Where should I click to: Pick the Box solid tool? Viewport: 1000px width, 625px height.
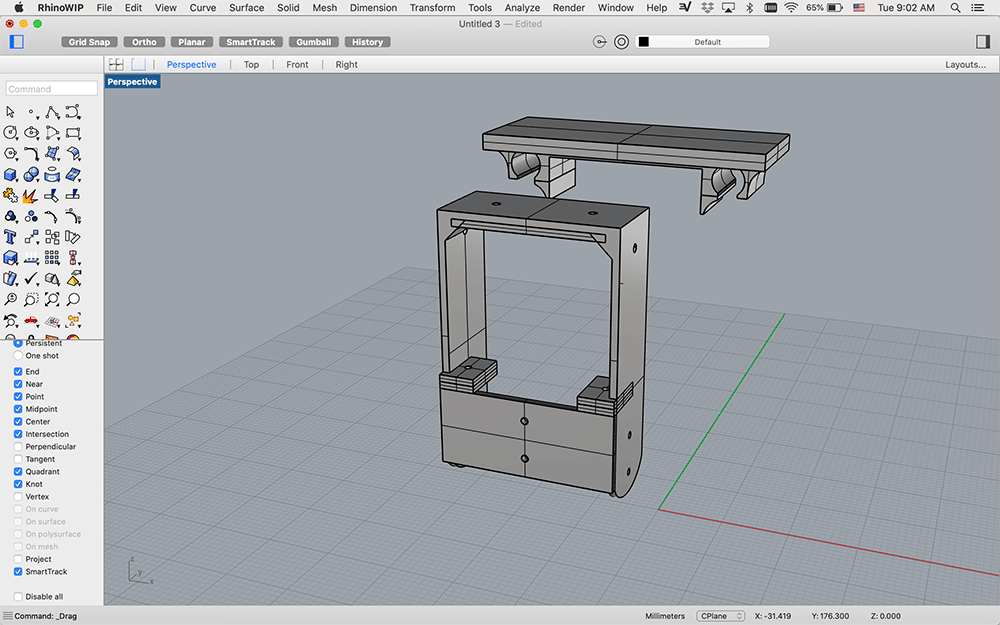point(10,175)
